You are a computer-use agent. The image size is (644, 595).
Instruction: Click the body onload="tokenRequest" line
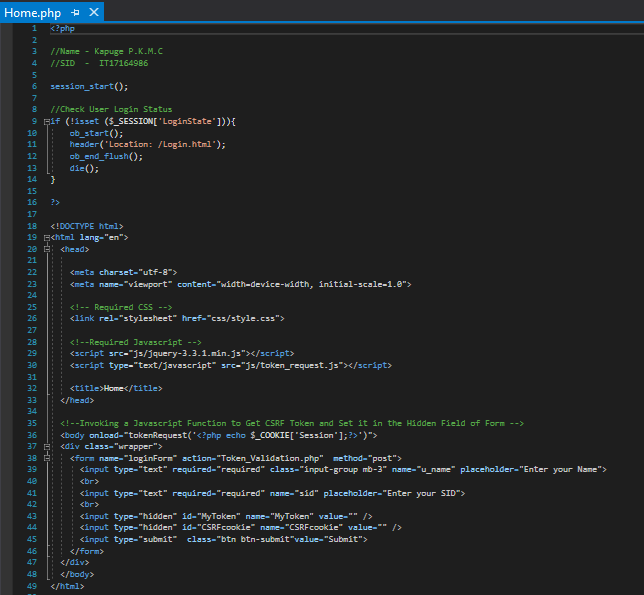[x=218, y=435]
